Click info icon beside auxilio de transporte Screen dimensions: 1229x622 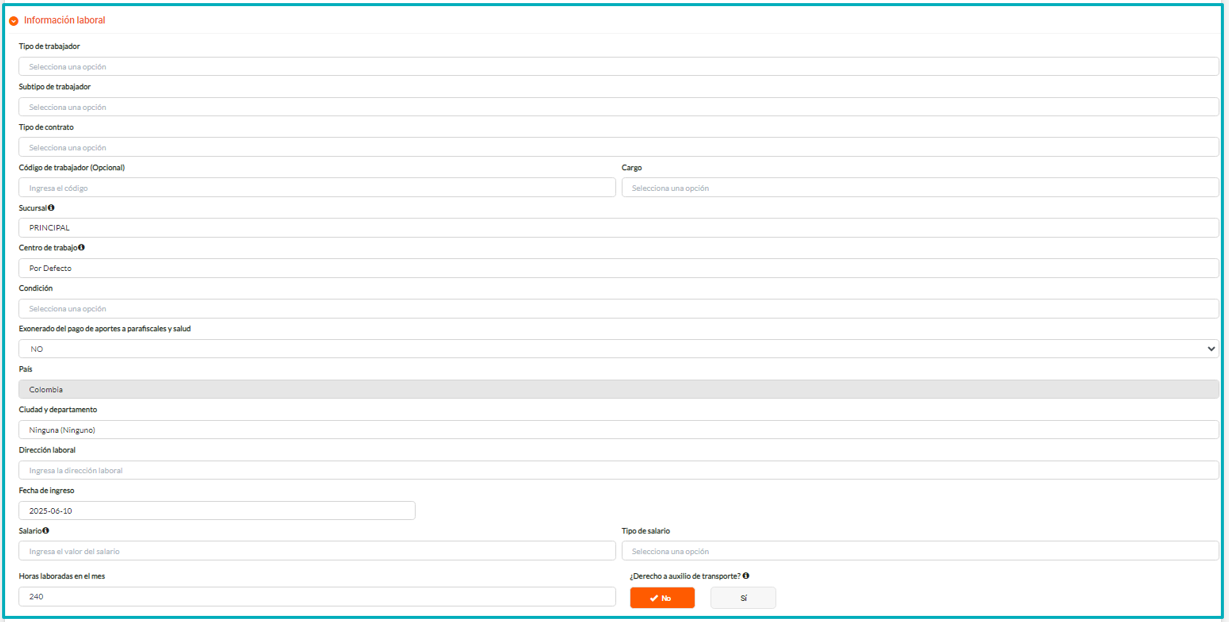point(746,576)
